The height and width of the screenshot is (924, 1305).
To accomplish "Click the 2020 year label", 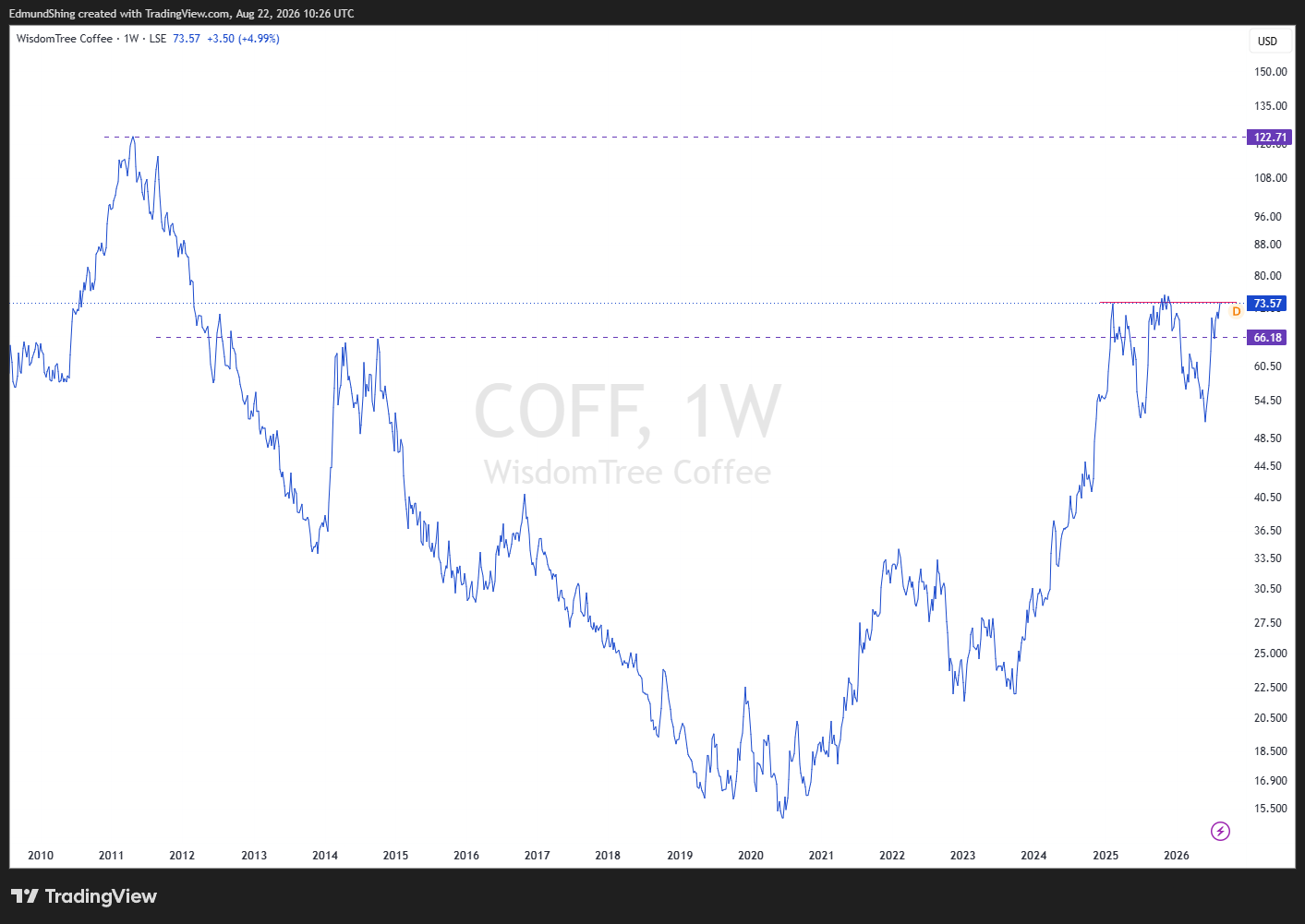I will tap(751, 856).
